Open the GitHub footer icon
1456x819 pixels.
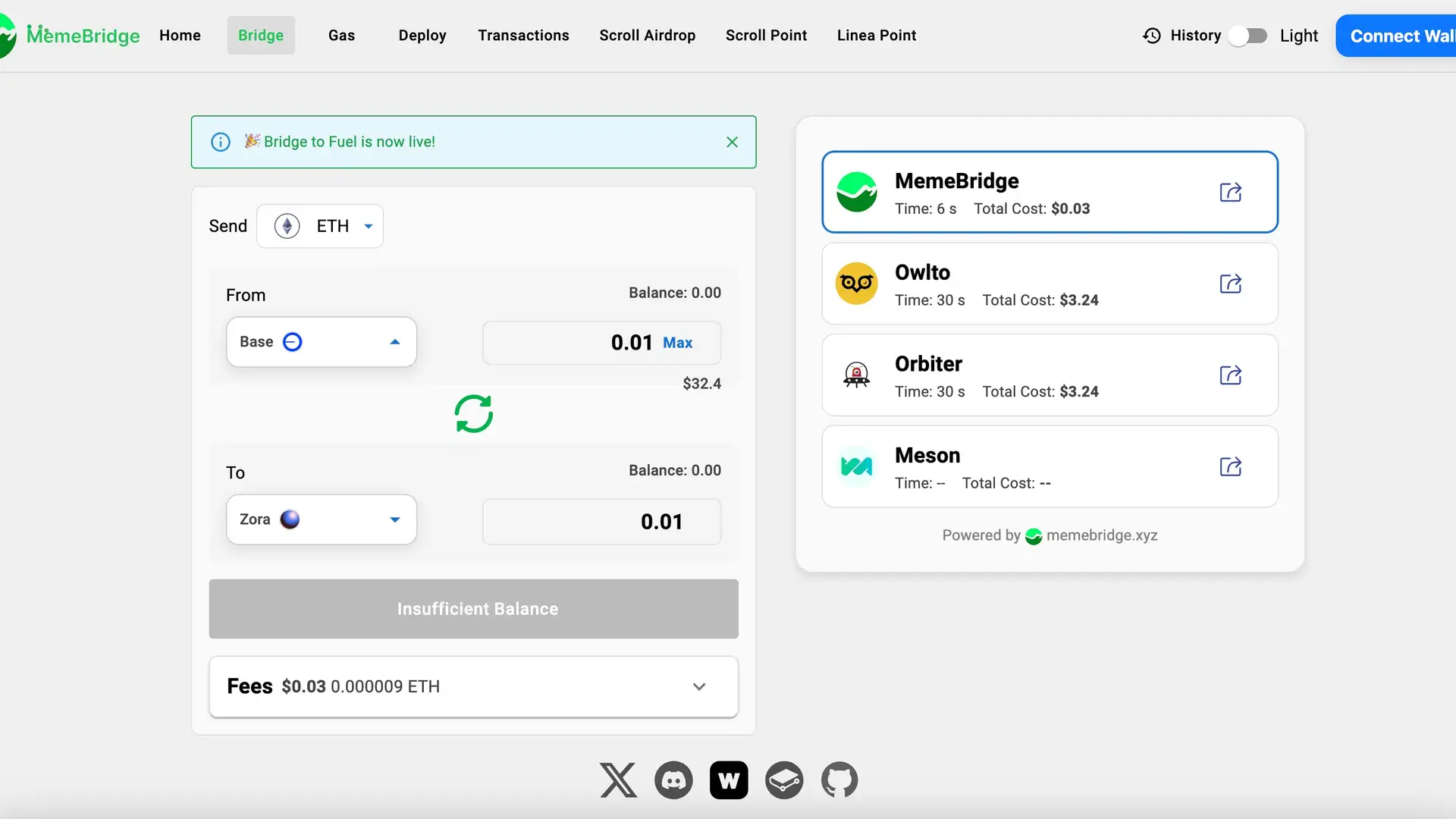point(839,780)
